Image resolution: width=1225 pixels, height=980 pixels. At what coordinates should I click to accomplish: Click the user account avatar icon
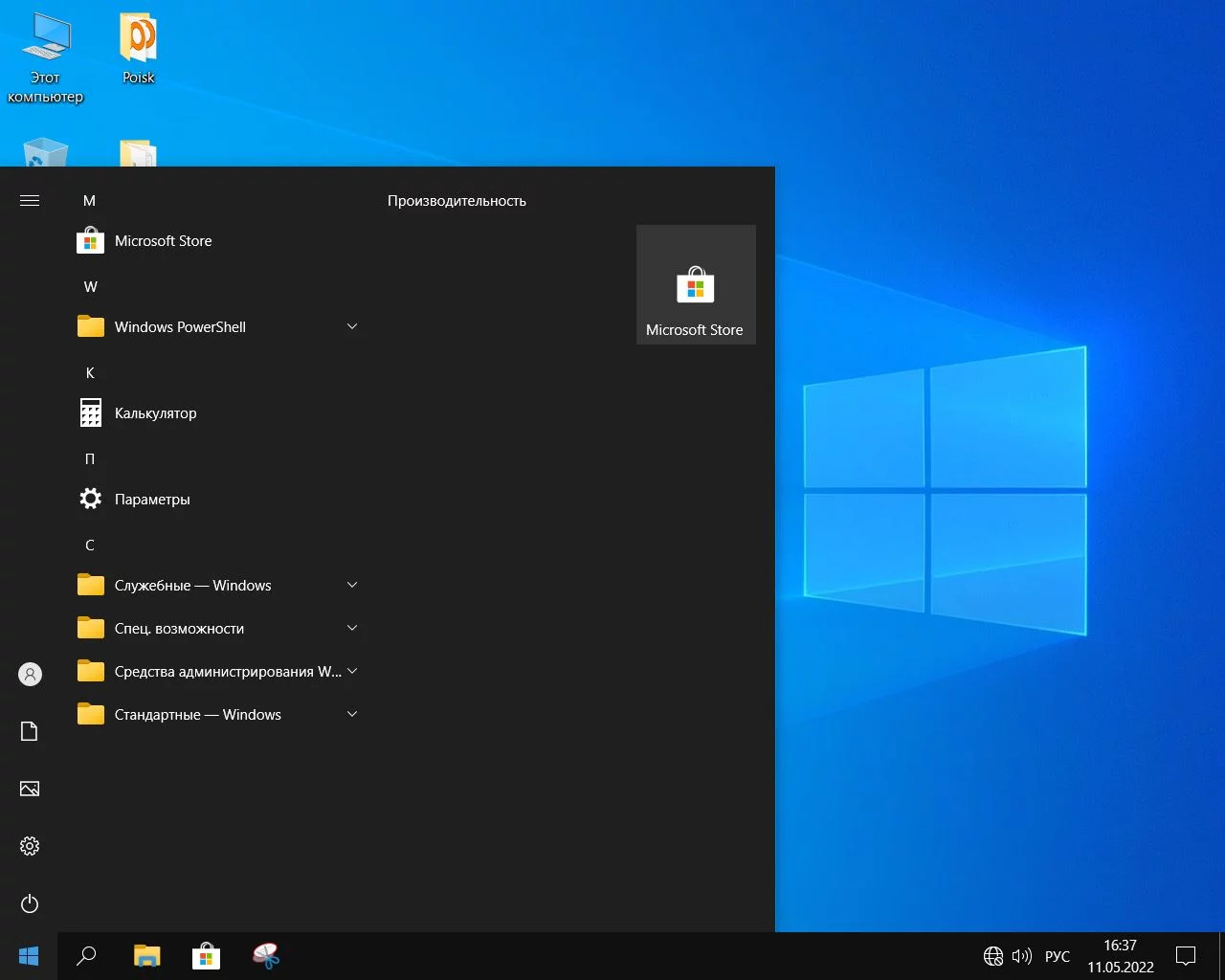click(x=30, y=674)
